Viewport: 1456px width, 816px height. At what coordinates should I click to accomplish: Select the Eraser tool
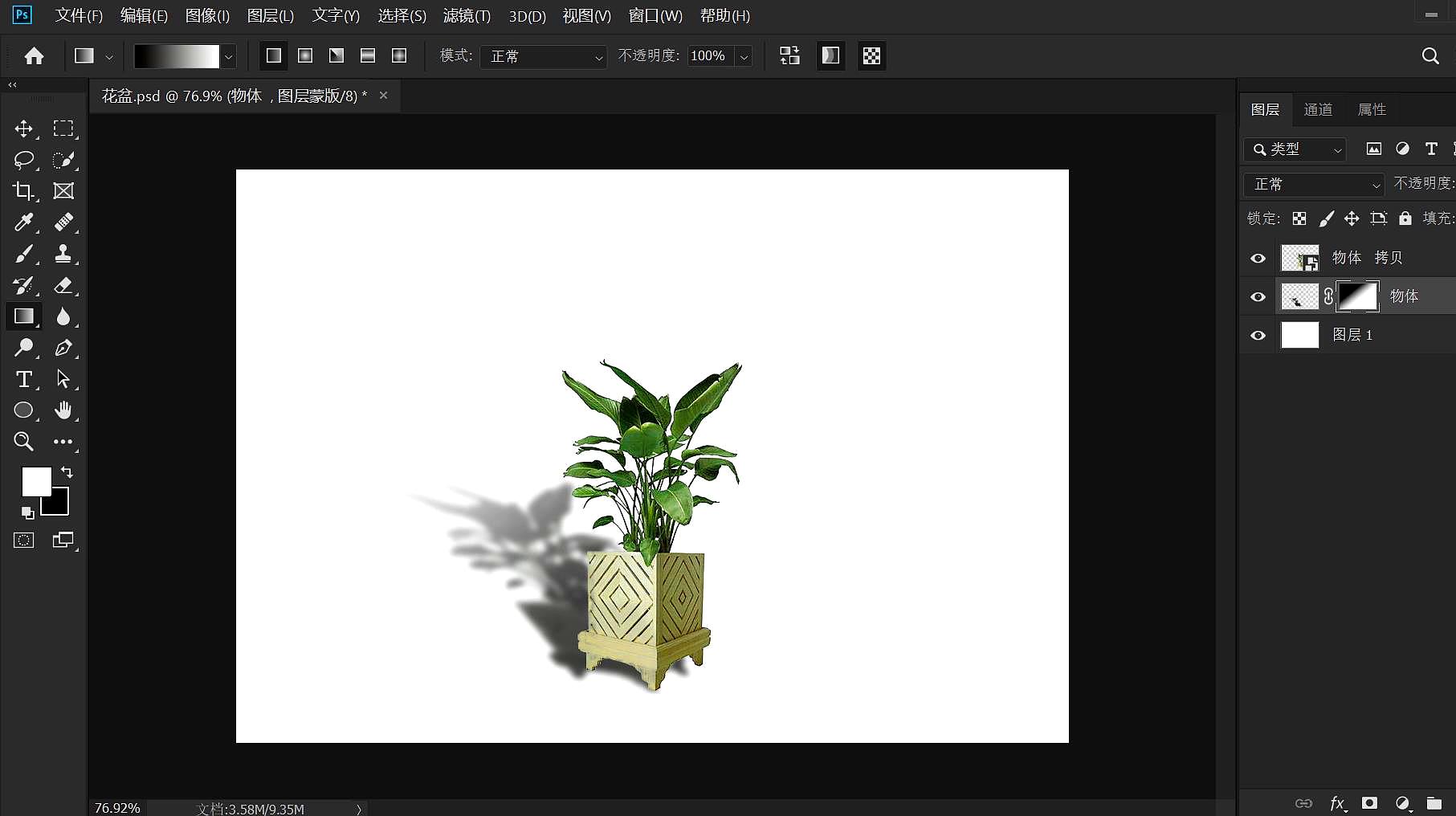click(63, 285)
